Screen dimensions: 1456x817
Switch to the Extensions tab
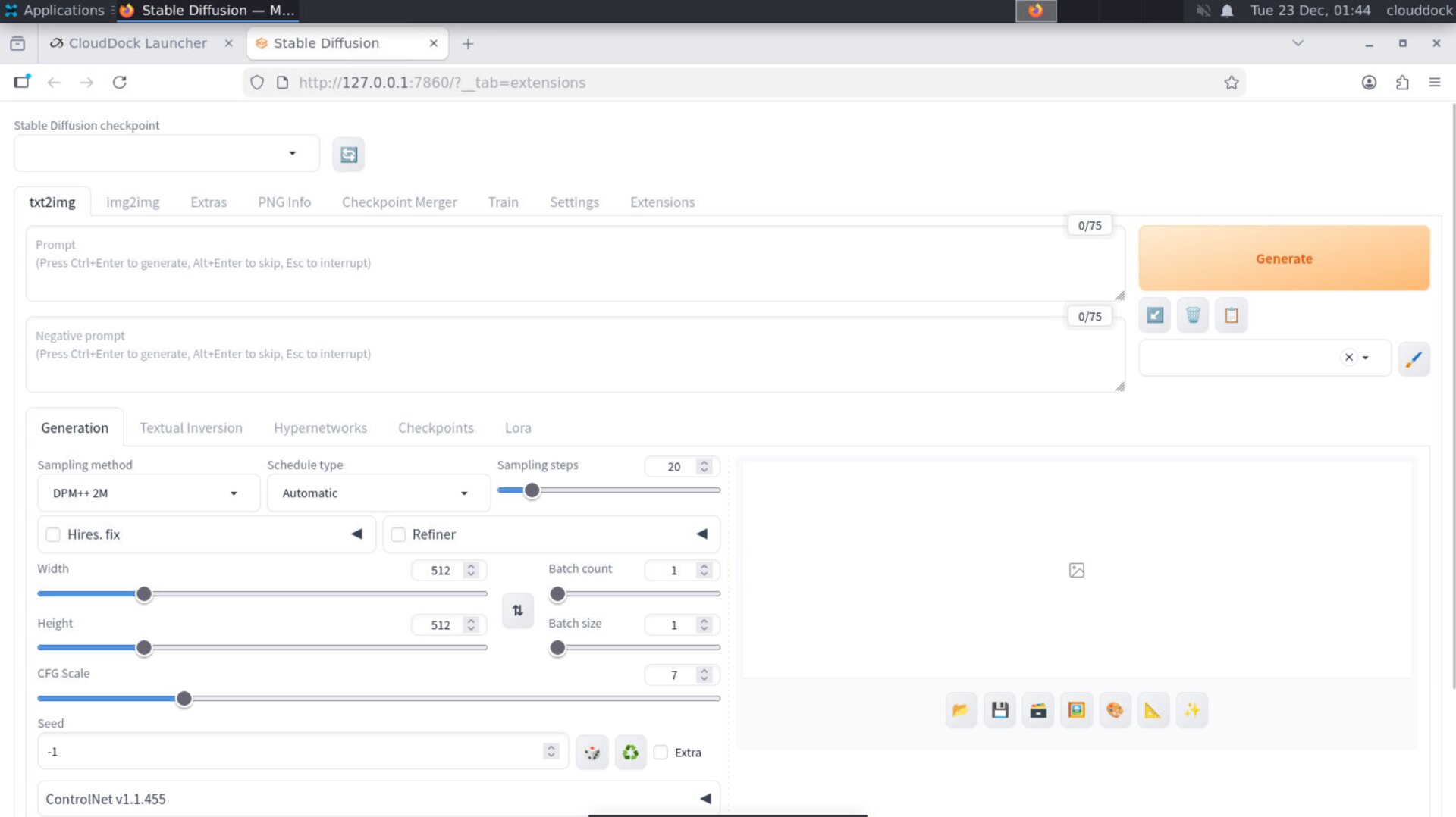pyautogui.click(x=662, y=202)
